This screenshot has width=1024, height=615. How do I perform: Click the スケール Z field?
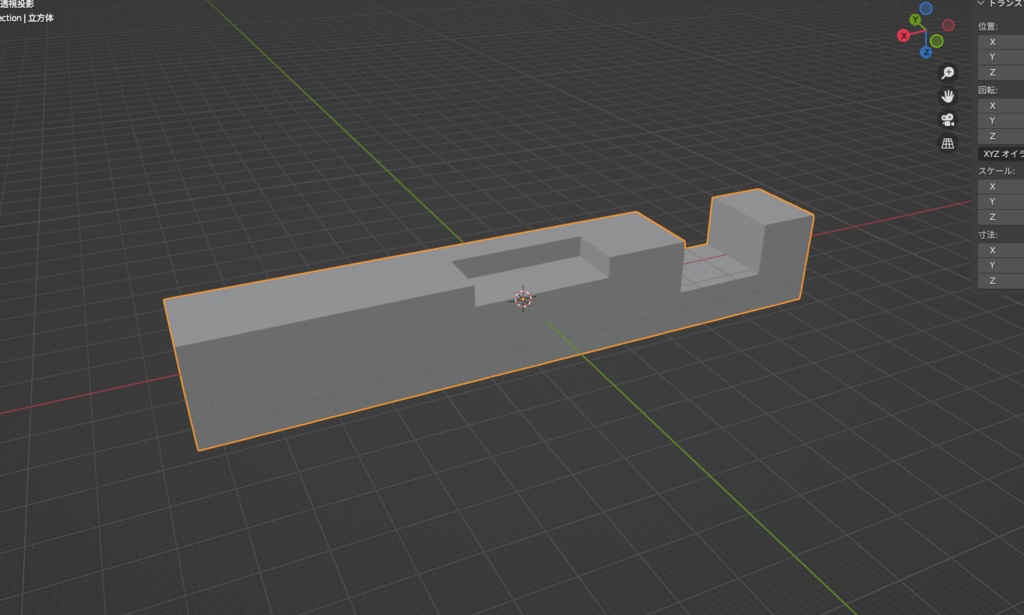tap(1001, 217)
